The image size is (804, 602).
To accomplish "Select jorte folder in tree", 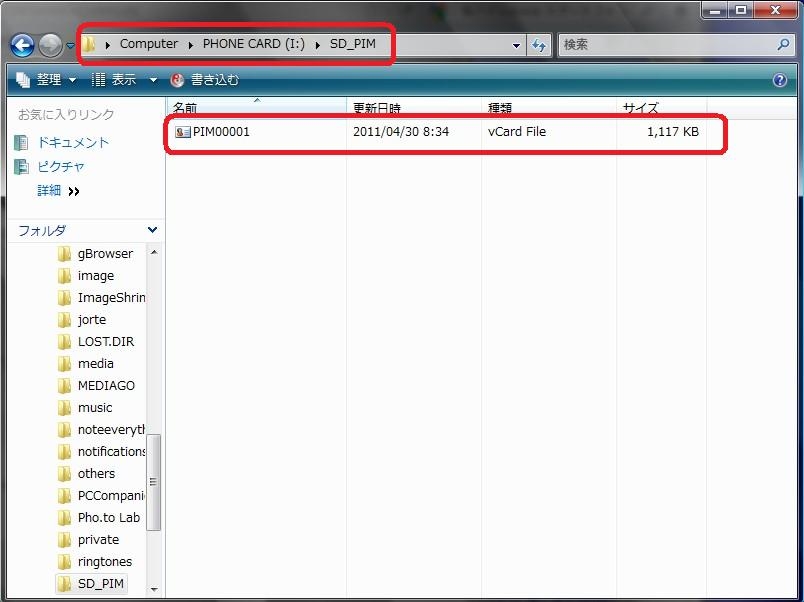I will click(x=92, y=320).
